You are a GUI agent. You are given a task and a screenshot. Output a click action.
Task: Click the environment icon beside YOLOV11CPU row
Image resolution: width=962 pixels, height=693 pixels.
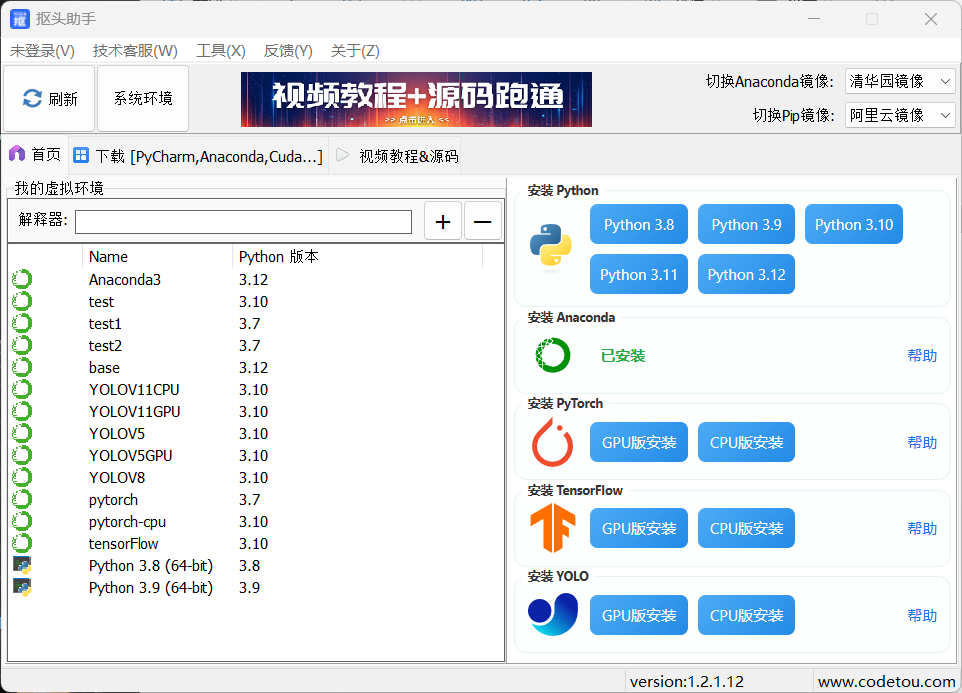22,389
